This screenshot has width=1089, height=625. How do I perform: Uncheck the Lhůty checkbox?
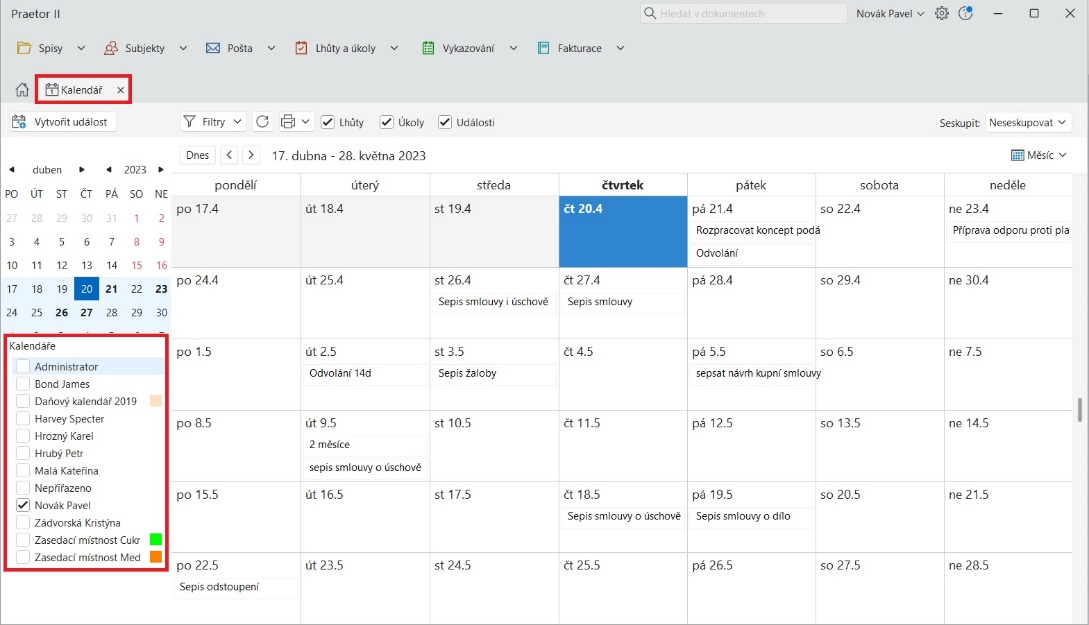(328, 122)
